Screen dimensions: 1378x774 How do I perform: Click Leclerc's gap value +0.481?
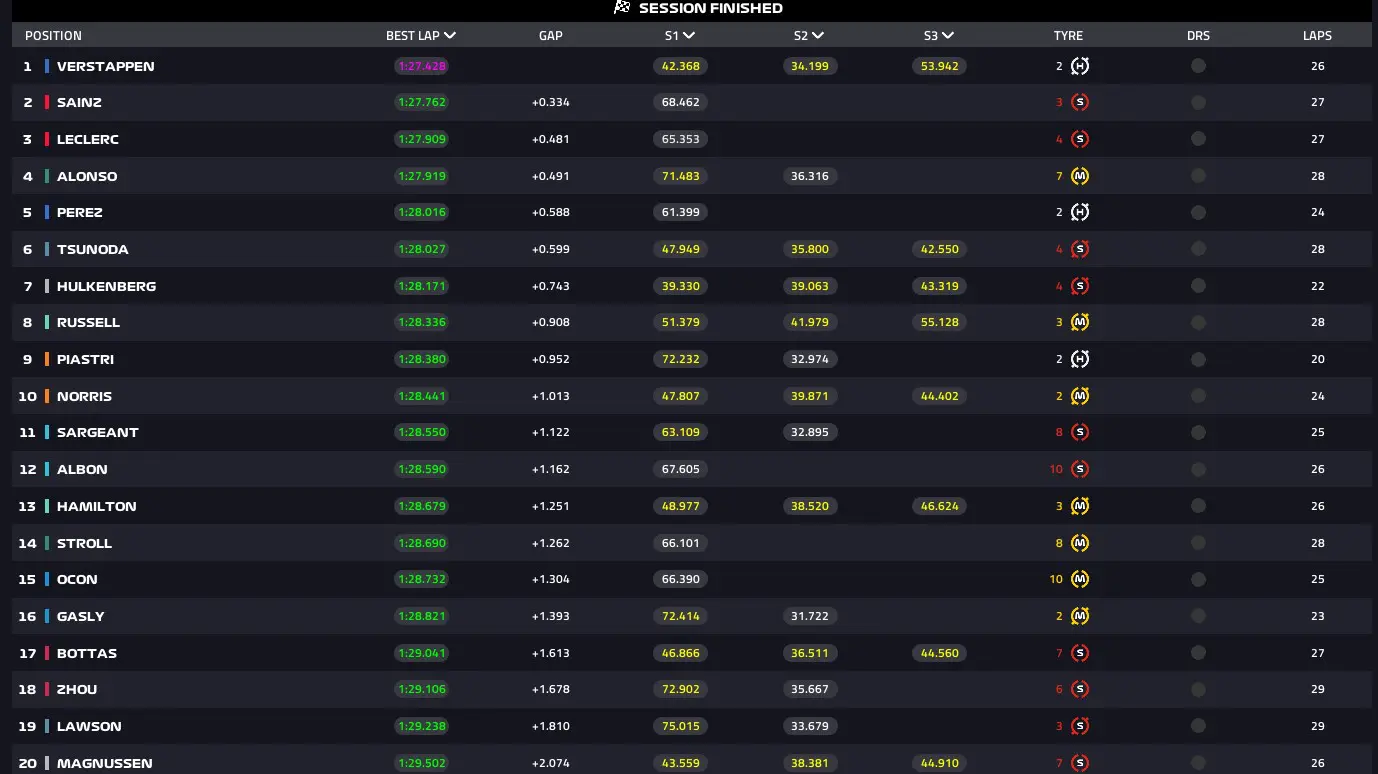click(x=551, y=139)
